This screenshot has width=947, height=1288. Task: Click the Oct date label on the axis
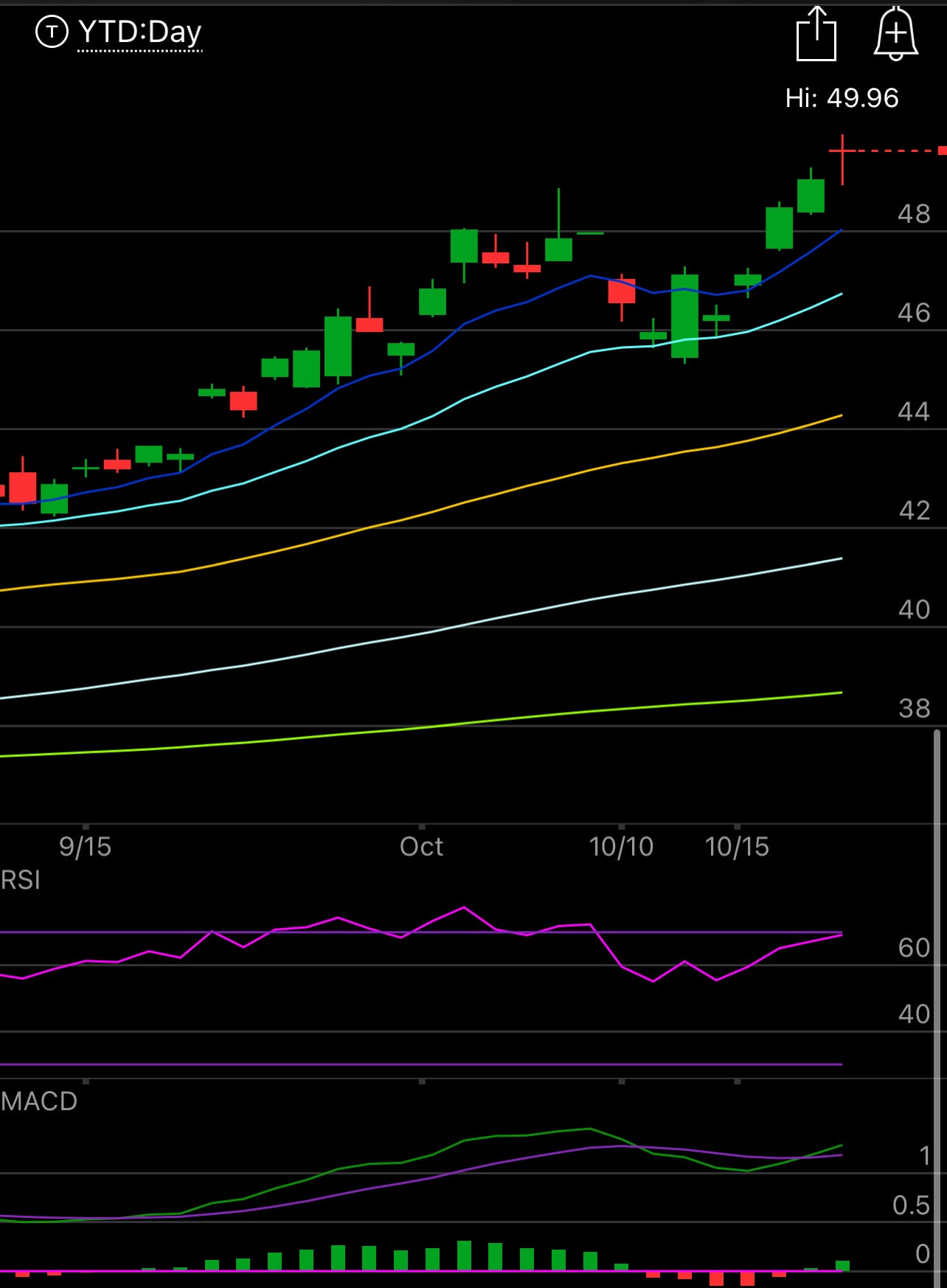421,846
